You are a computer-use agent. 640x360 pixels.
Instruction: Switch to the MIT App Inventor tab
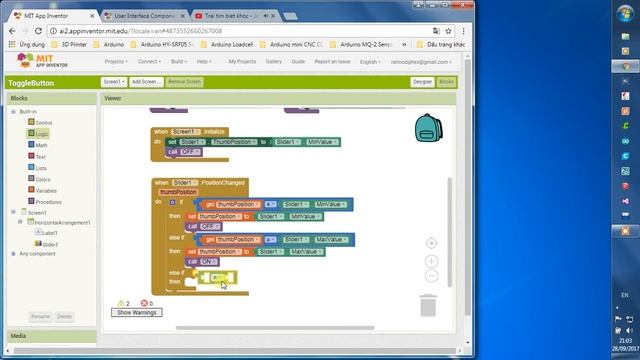click(53, 16)
